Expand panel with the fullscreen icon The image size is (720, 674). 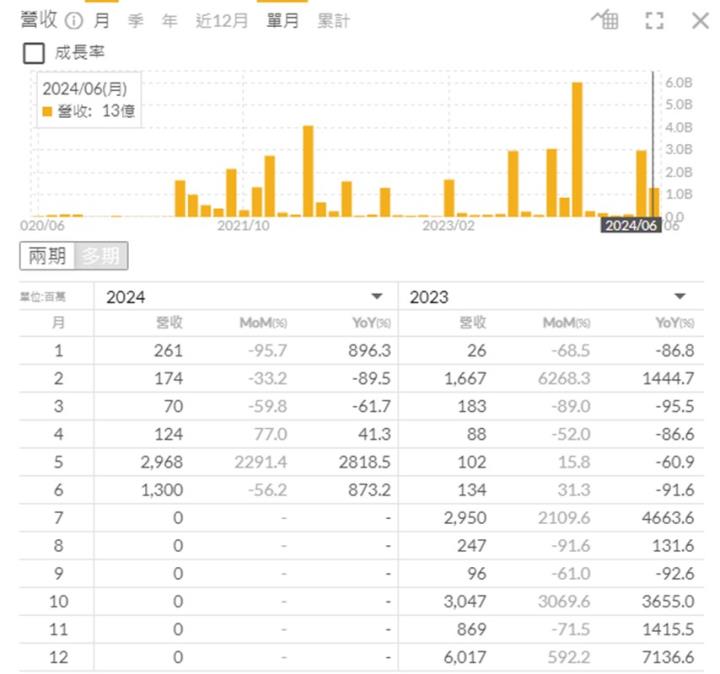tap(654, 21)
